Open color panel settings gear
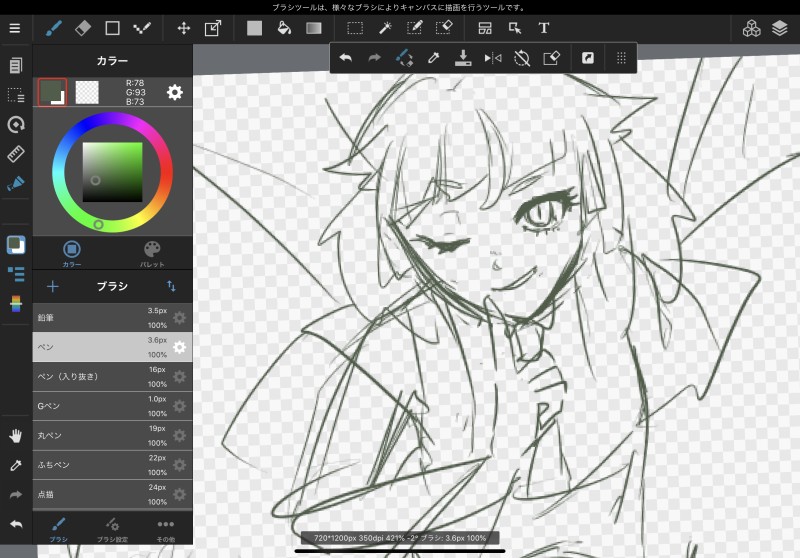The width and height of the screenshot is (800, 558). pyautogui.click(x=174, y=92)
